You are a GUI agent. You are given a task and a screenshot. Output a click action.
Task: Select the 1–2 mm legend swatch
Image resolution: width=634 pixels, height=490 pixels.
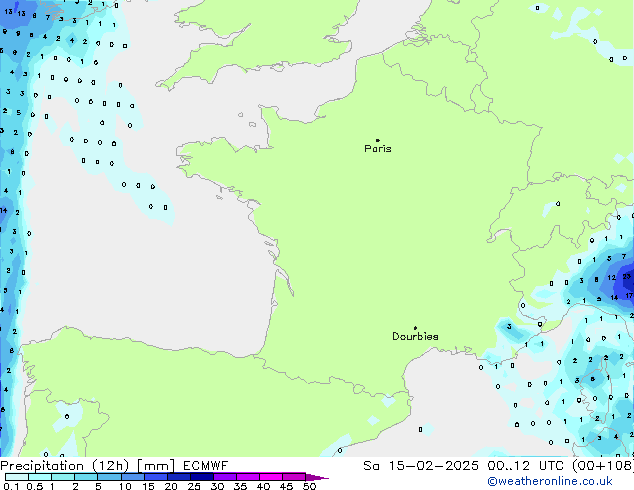tap(63, 477)
